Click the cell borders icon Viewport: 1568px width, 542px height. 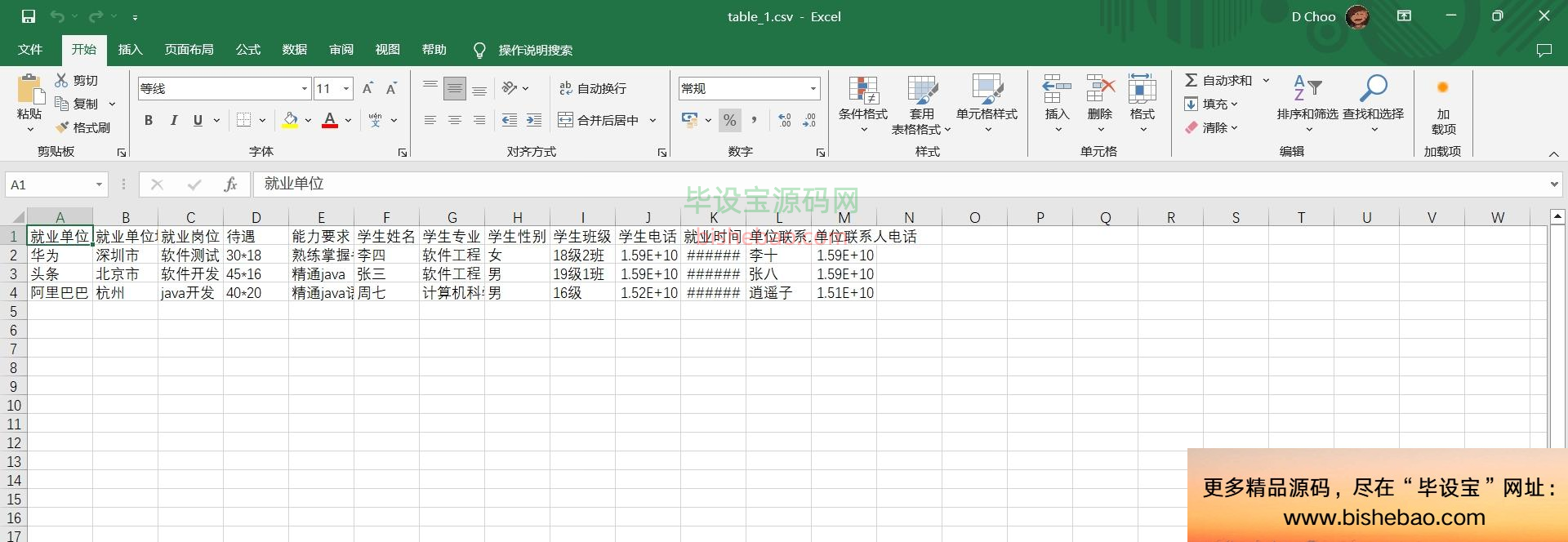(x=243, y=120)
